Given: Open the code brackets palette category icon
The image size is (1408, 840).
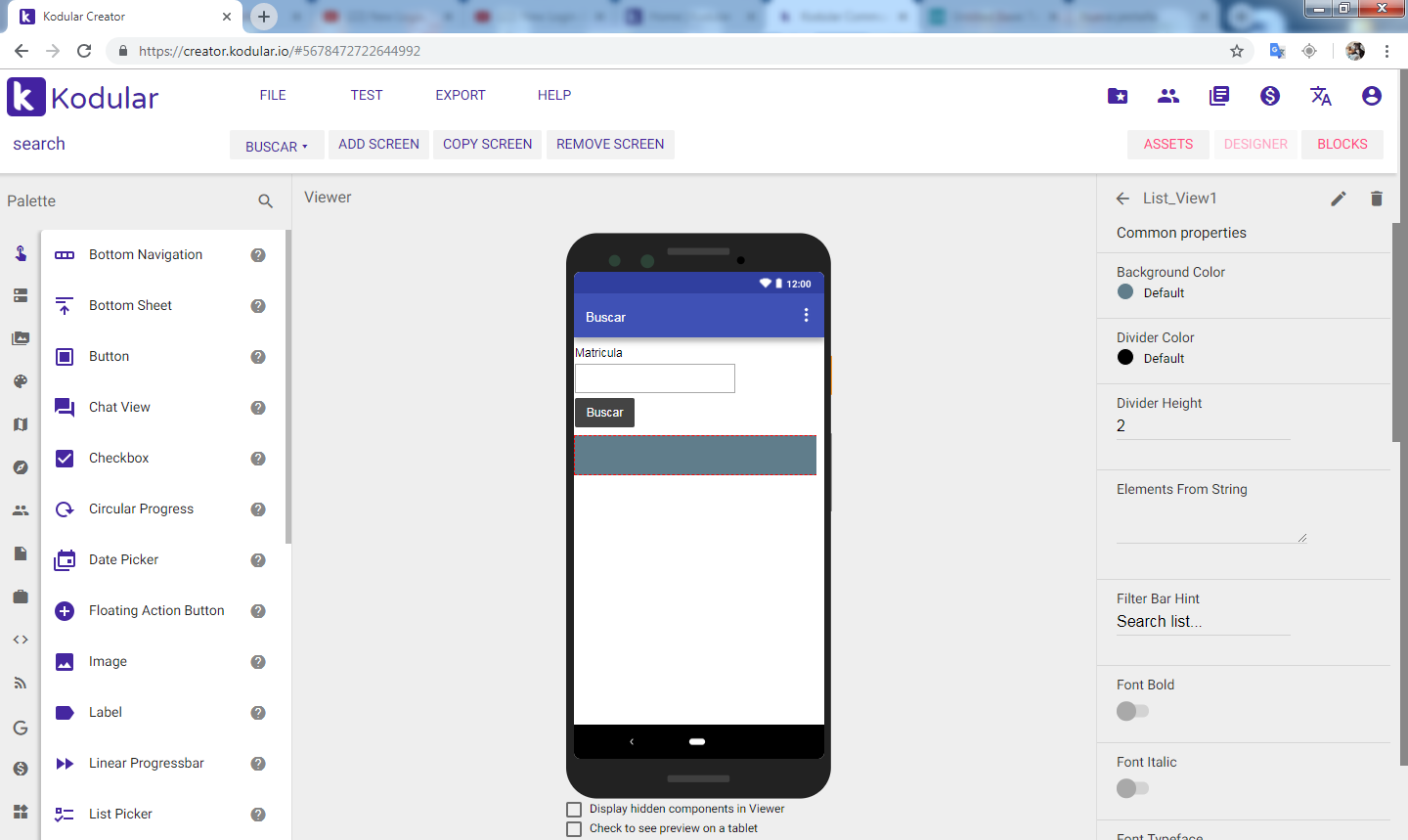Looking at the screenshot, I should [x=21, y=640].
